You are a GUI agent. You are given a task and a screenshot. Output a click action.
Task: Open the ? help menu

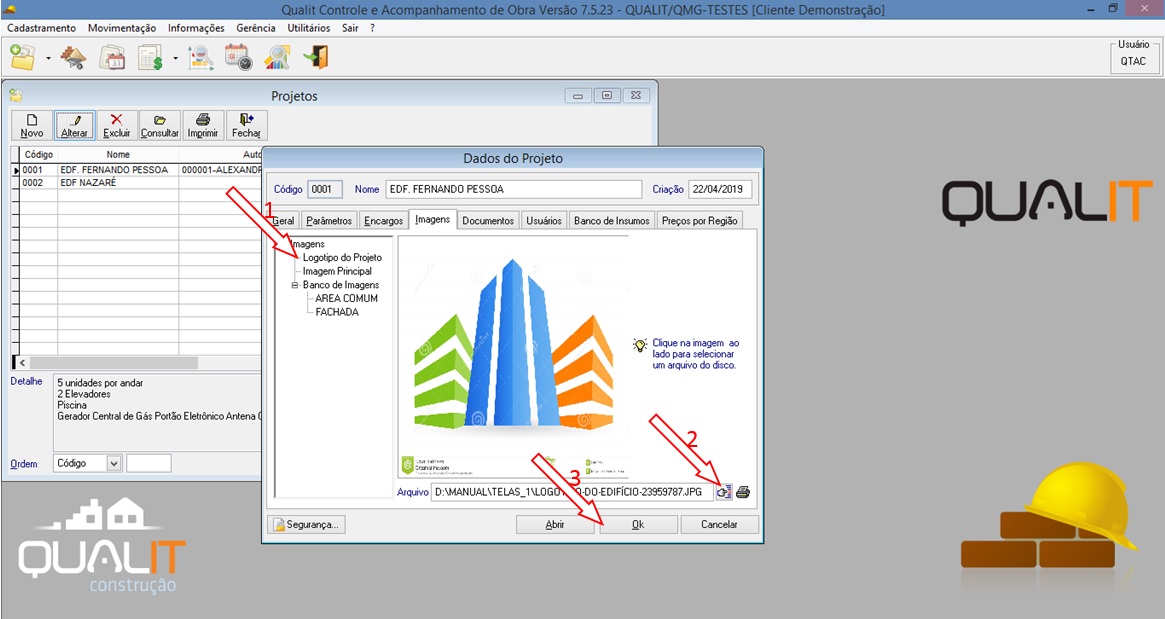pos(372,27)
